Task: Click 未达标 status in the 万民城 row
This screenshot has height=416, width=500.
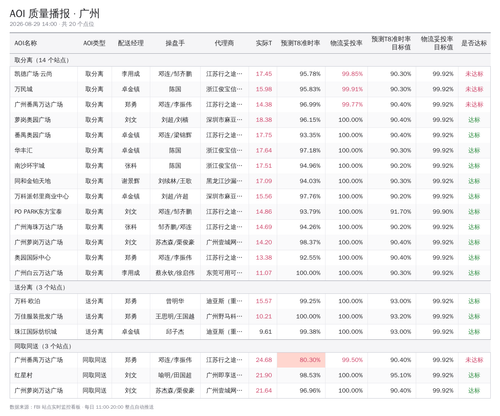Action: tap(474, 89)
